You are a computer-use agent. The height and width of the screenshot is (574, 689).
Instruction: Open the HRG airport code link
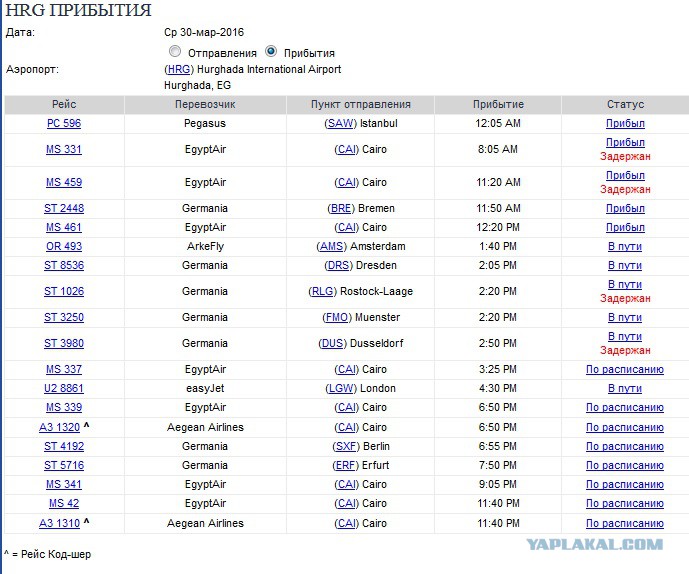point(179,69)
